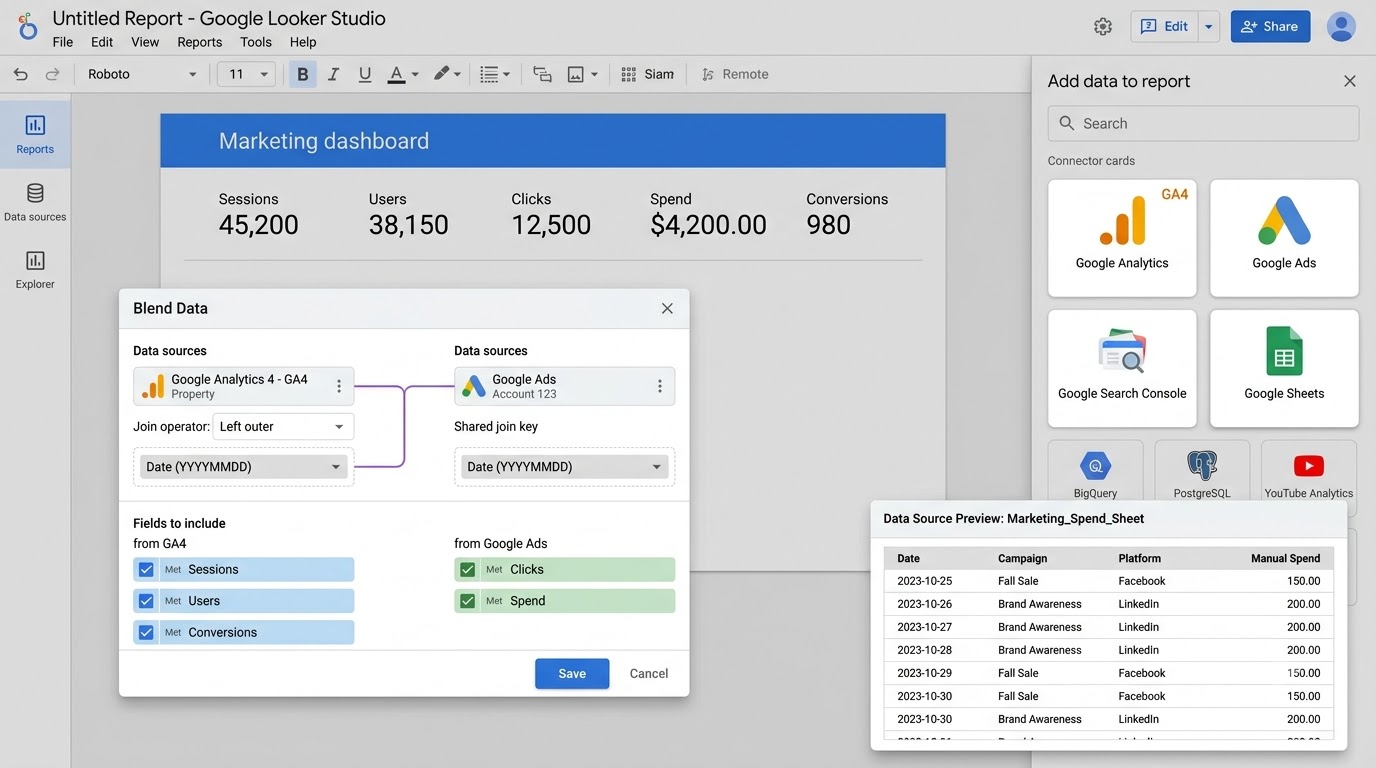Uncheck the Users field checkbox

146,601
